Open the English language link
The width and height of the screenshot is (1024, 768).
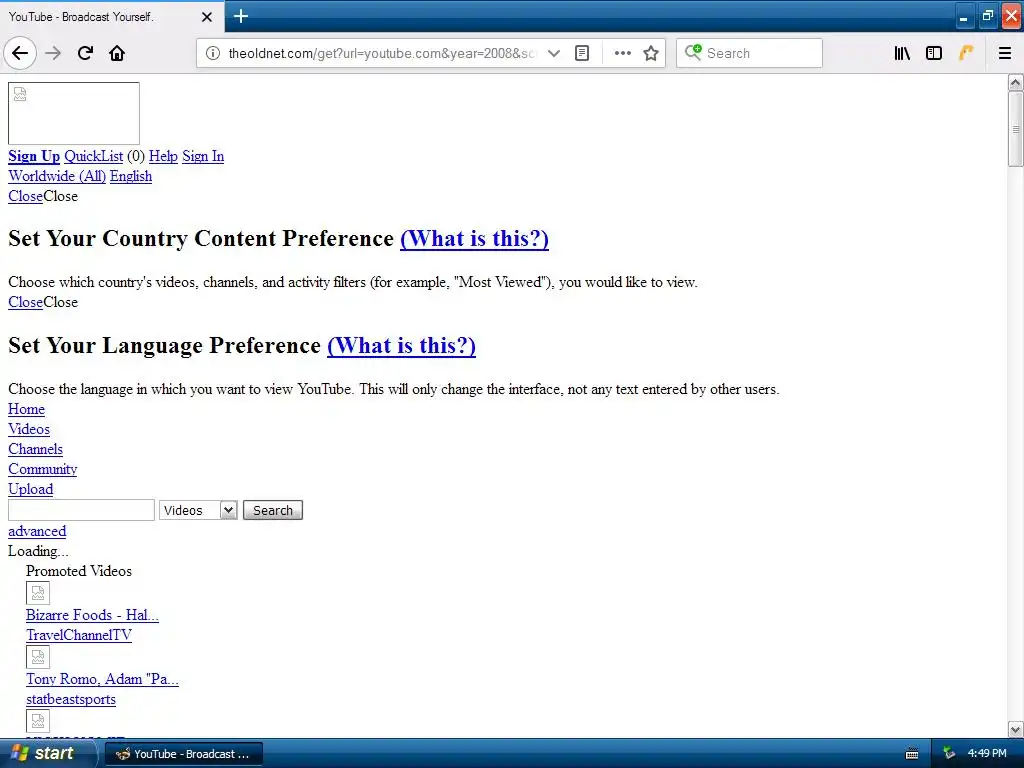tap(131, 176)
